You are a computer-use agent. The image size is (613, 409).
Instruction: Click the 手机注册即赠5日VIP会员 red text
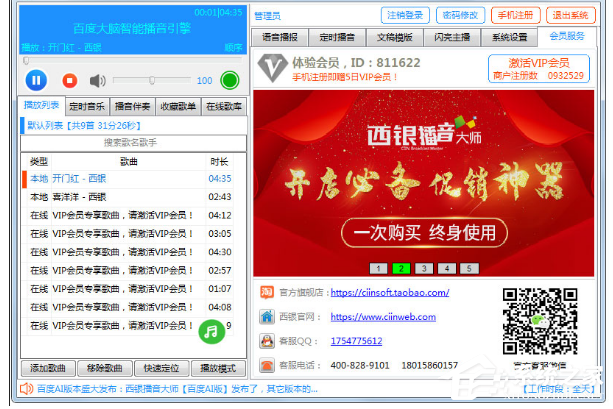344,77
